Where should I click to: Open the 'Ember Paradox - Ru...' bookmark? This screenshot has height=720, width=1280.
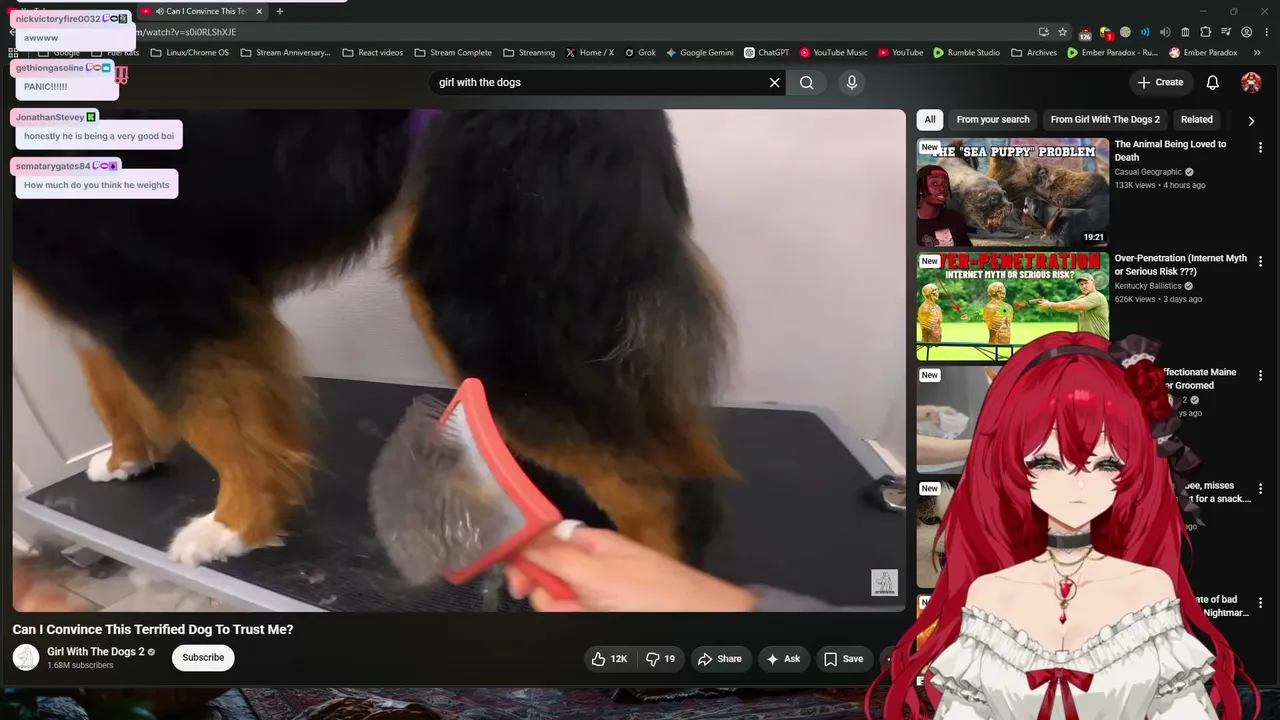[x=1112, y=53]
